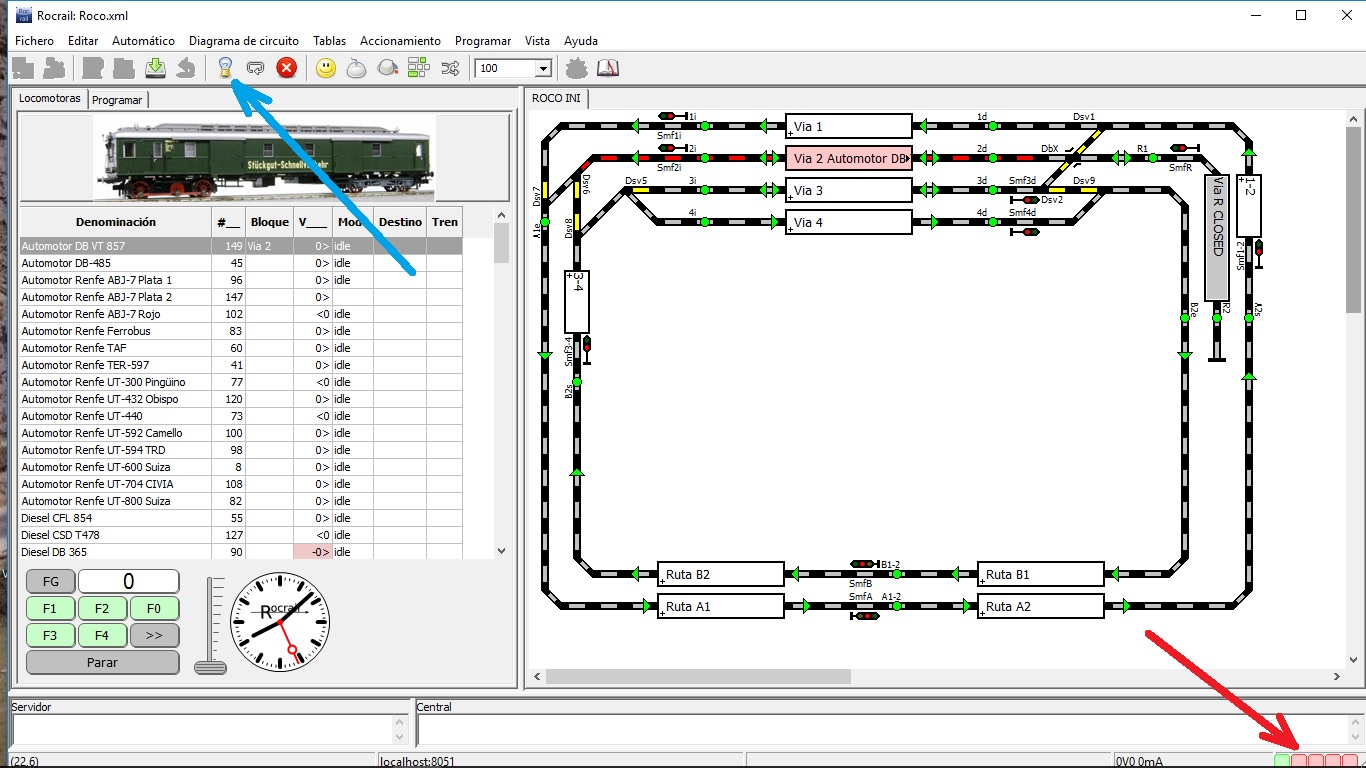Open the Accionamiento menu
1366x768 pixels.
(400, 41)
